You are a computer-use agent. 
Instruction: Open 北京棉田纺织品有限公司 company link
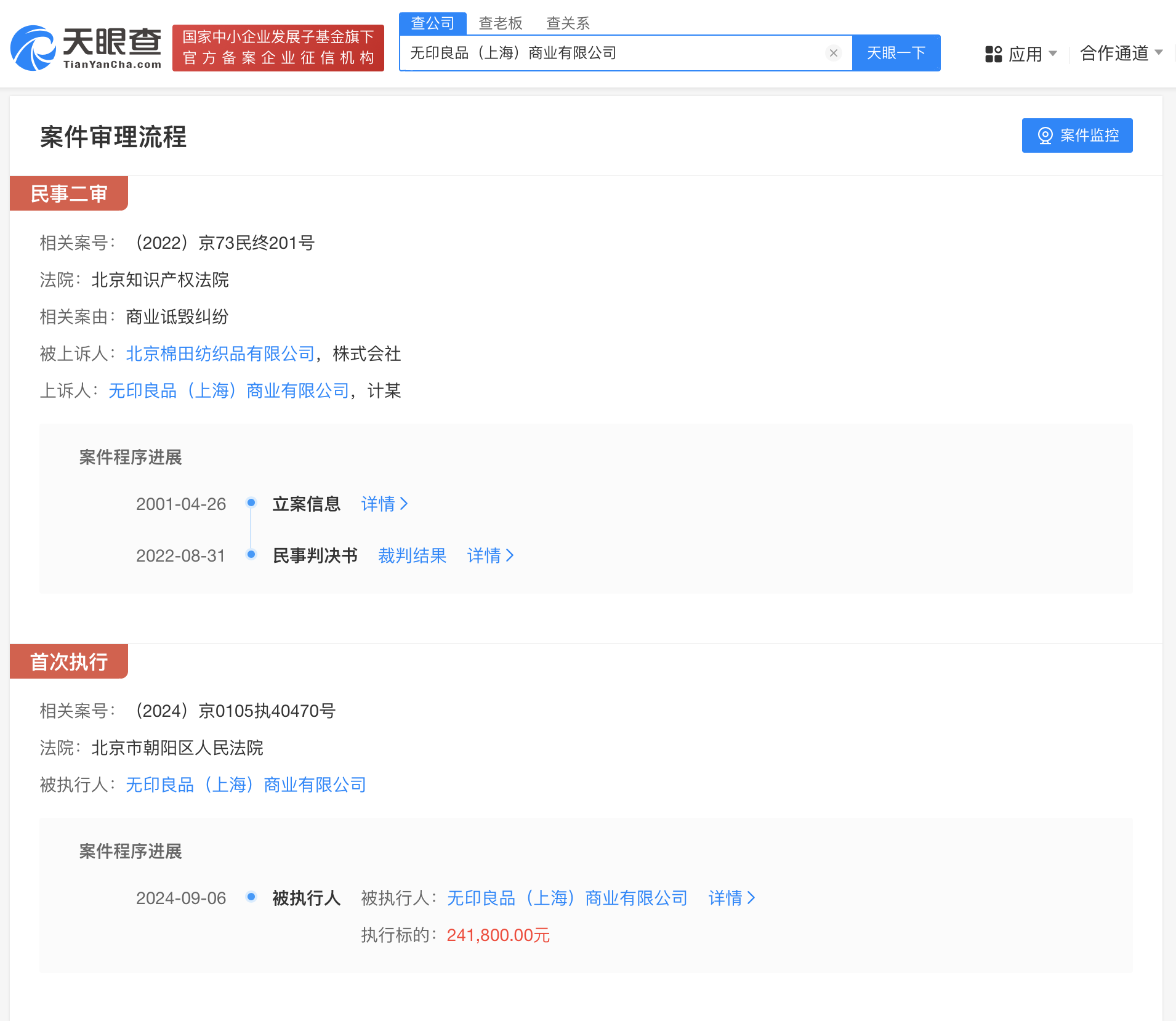219,353
